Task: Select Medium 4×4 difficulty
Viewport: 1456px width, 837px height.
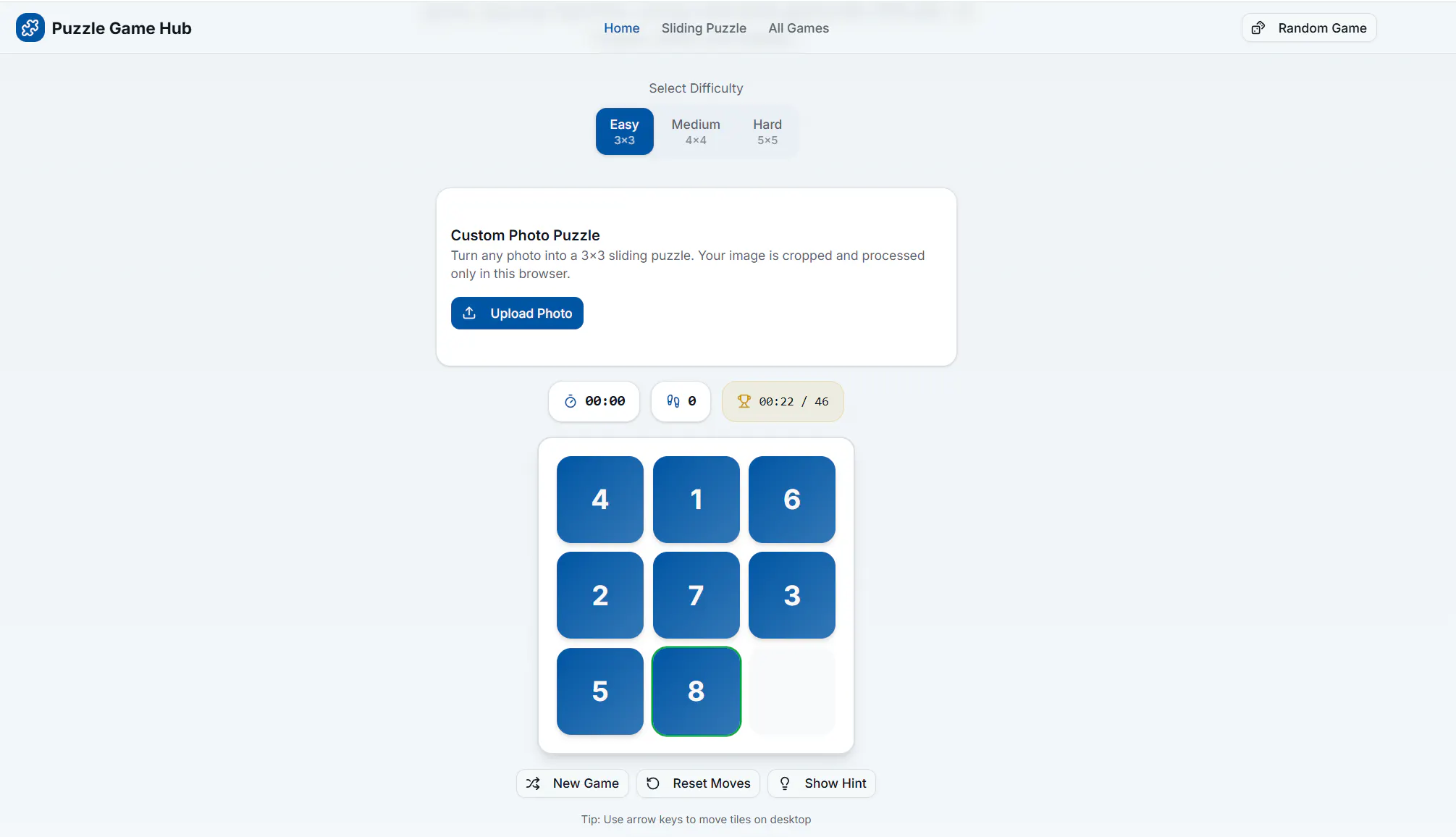Action: (696, 131)
